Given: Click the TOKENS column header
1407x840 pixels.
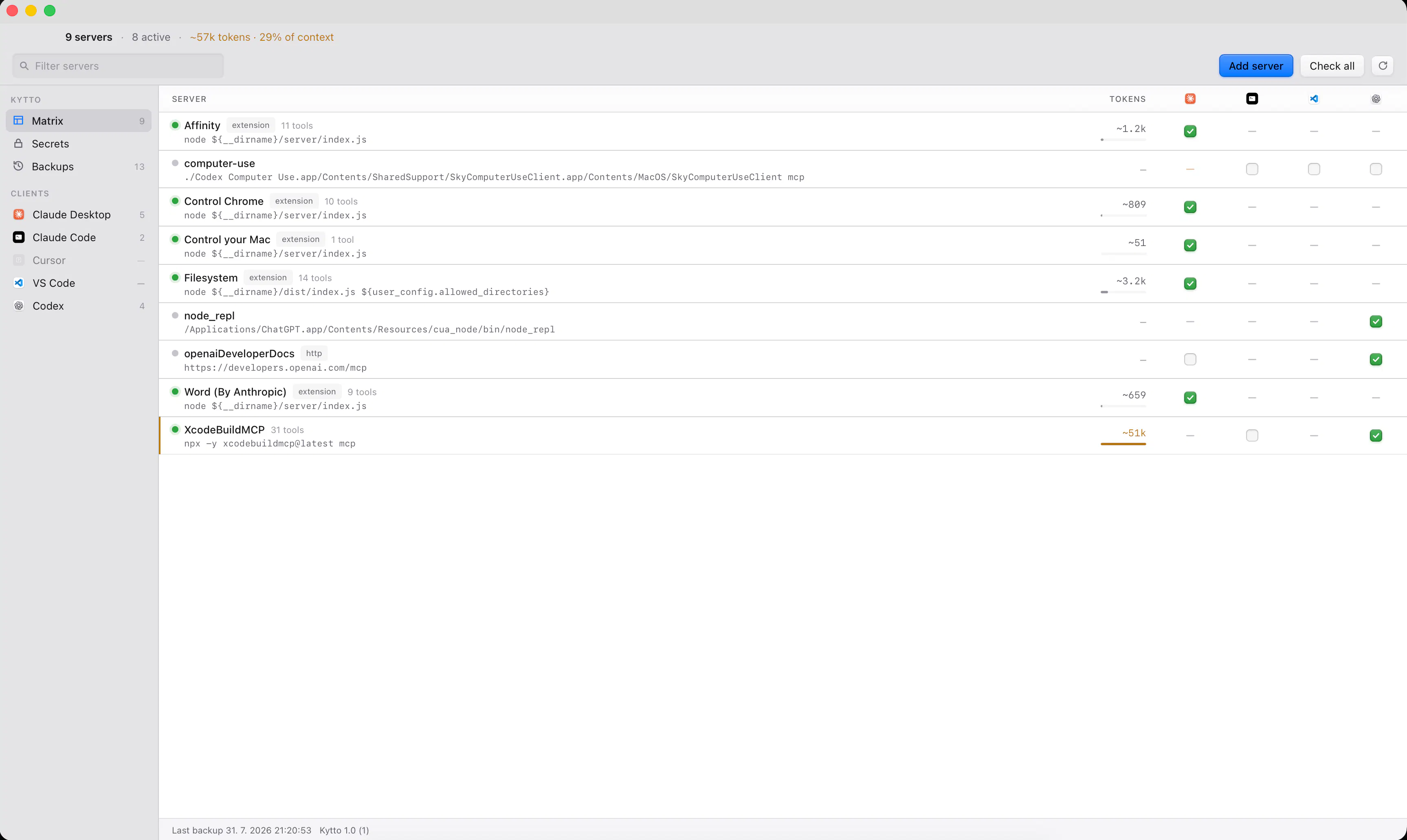Looking at the screenshot, I should pyautogui.click(x=1128, y=99).
